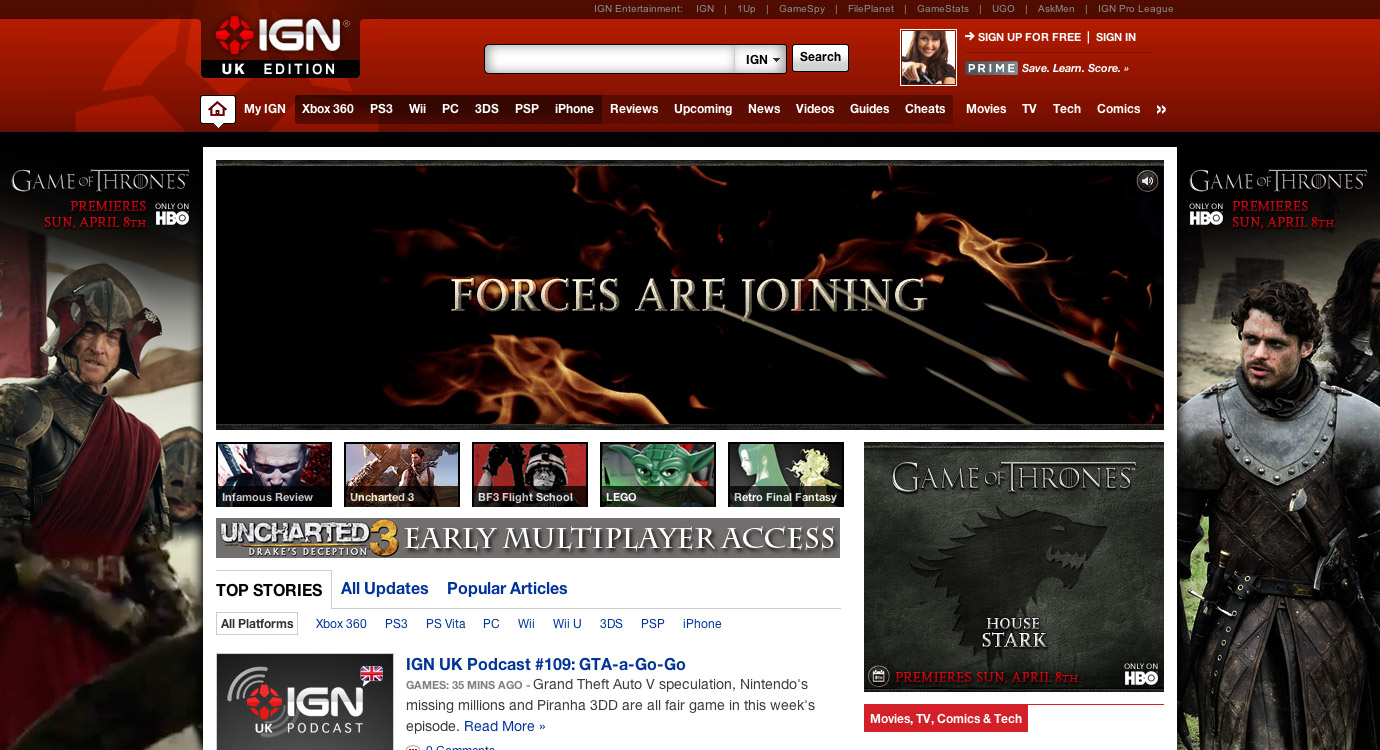Image resolution: width=1380 pixels, height=750 pixels.
Task: Open IGN Pro League in top bar
Action: [1135, 9]
